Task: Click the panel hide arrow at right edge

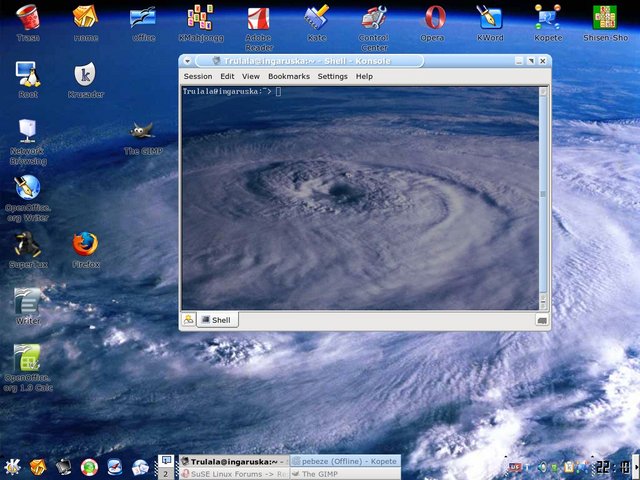Action: coord(636,467)
